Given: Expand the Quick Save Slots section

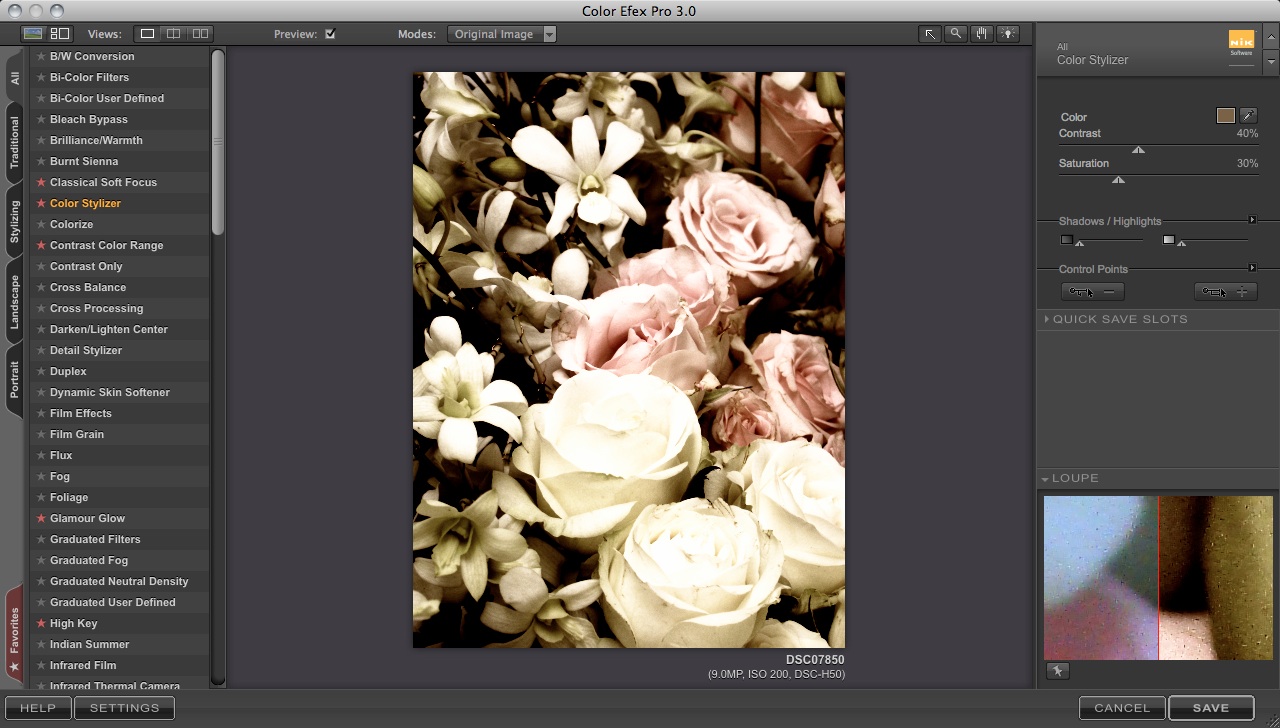Looking at the screenshot, I should coord(1047,319).
